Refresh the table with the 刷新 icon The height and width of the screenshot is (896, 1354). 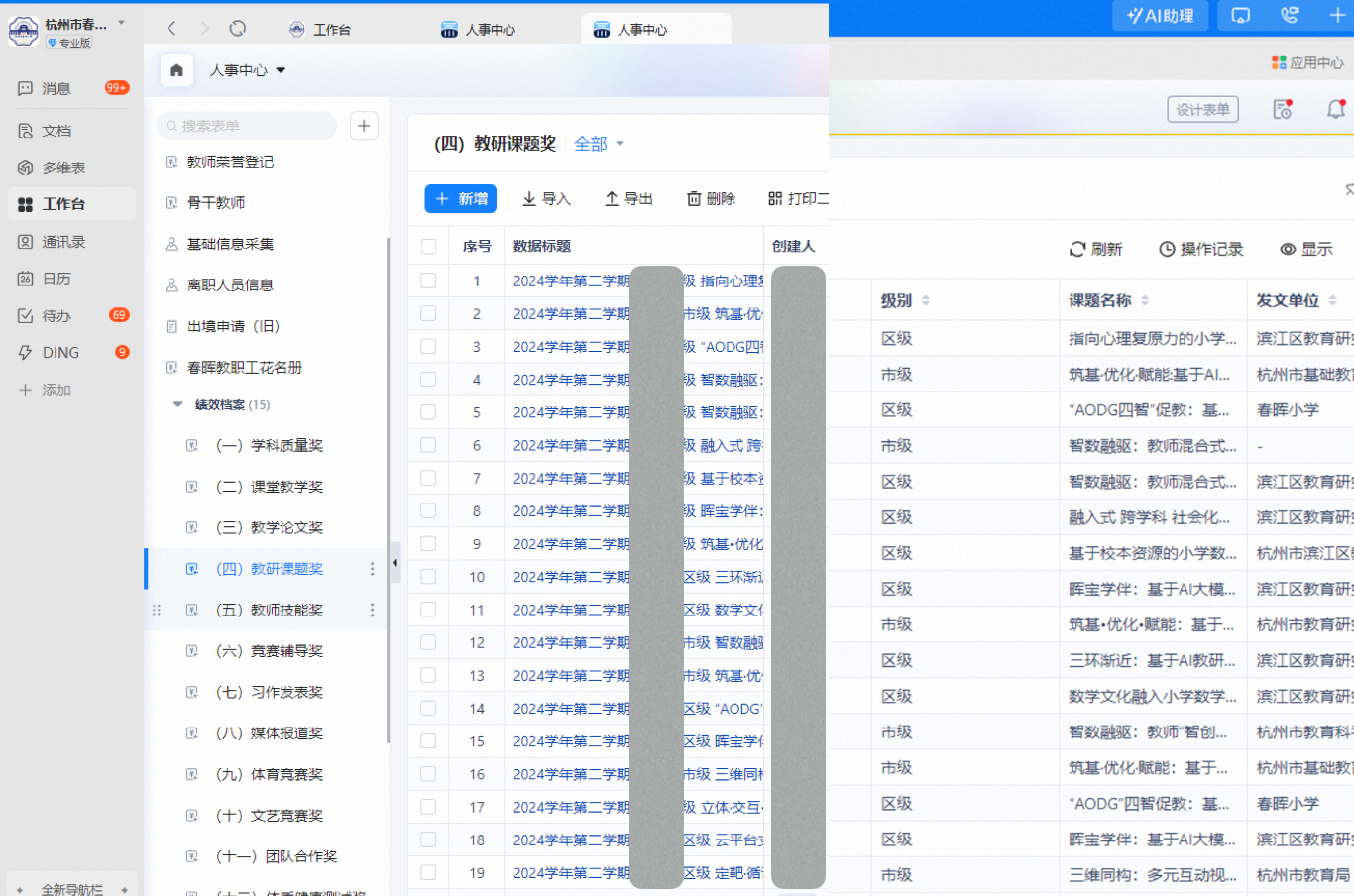[x=1096, y=249]
